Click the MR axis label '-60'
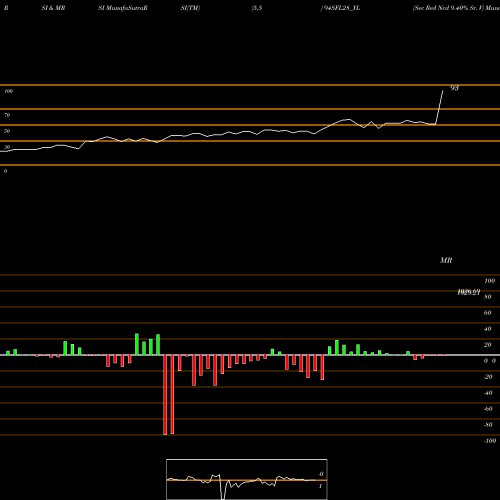The height and width of the screenshot is (500, 500). (488, 409)
